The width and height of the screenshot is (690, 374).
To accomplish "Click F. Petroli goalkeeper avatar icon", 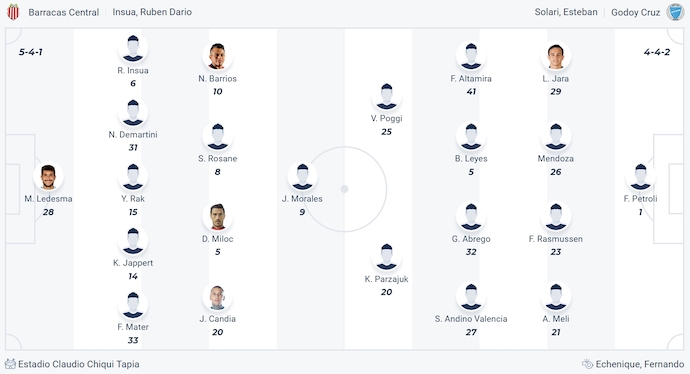I will pos(640,176).
